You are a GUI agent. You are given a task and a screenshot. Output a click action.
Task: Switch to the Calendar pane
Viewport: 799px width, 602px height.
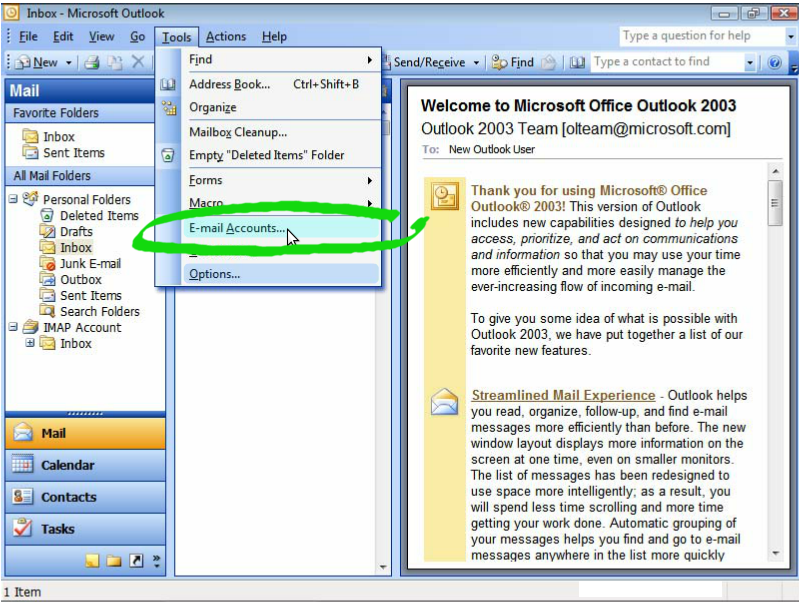(x=85, y=465)
